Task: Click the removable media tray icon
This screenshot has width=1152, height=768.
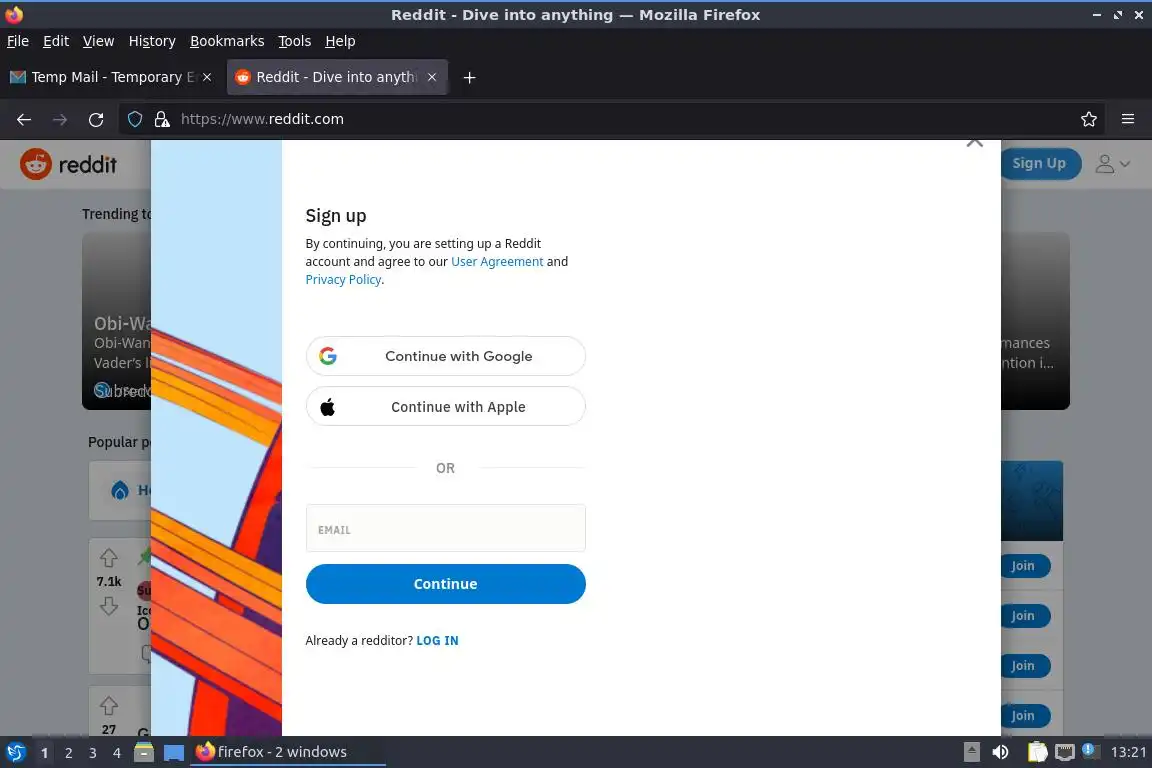Action: 971,752
